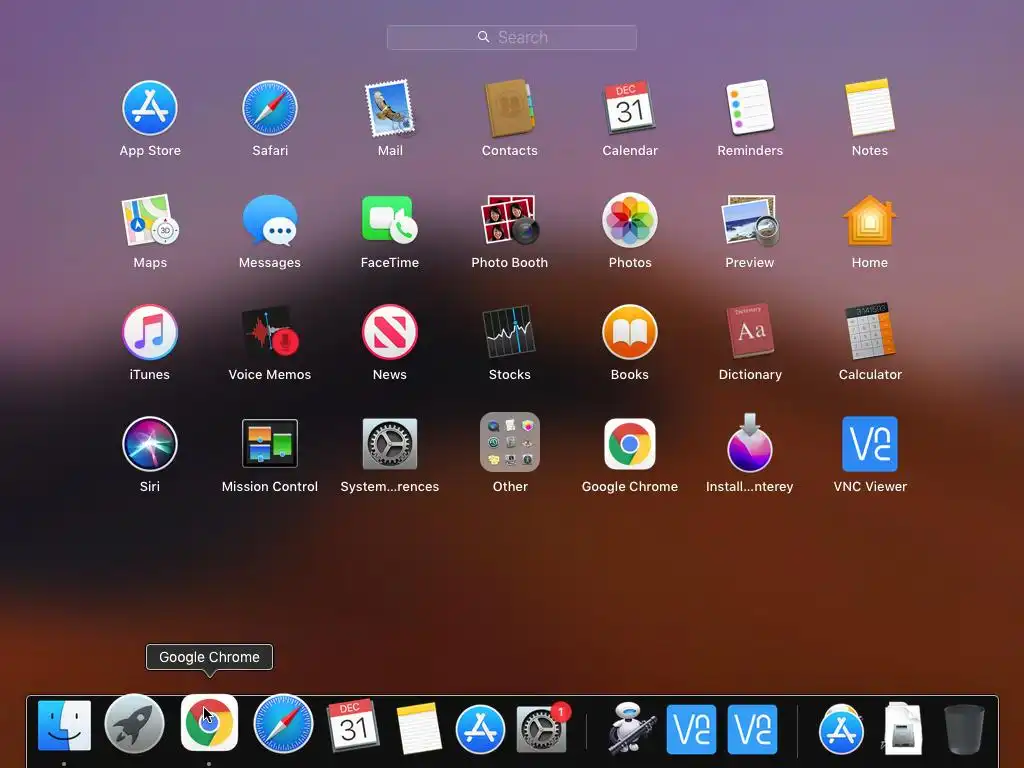The height and width of the screenshot is (768, 1024).
Task: Launch the Maps app
Action: tap(150, 221)
